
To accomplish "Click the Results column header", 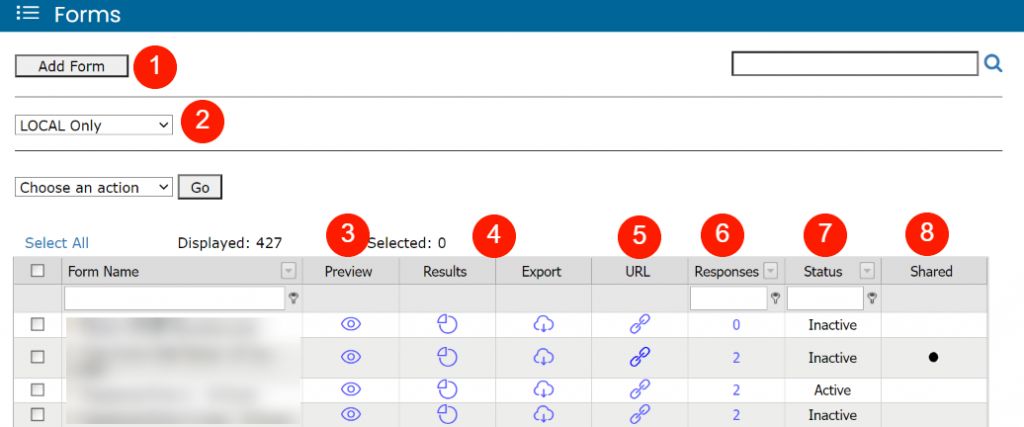I will pos(445,272).
